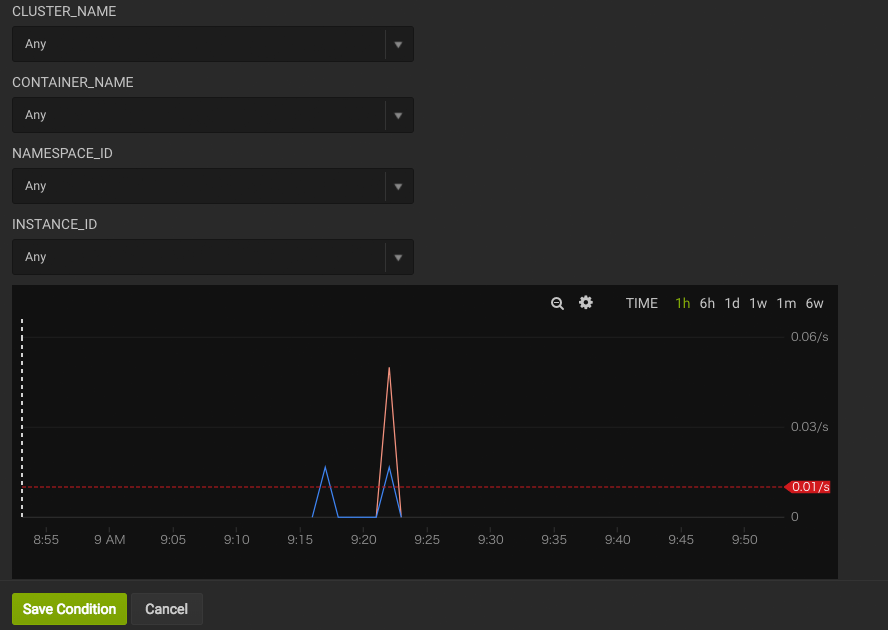This screenshot has width=888, height=630.
Task: Click the CLUSTER_NAME Any field
Action: tap(198, 44)
